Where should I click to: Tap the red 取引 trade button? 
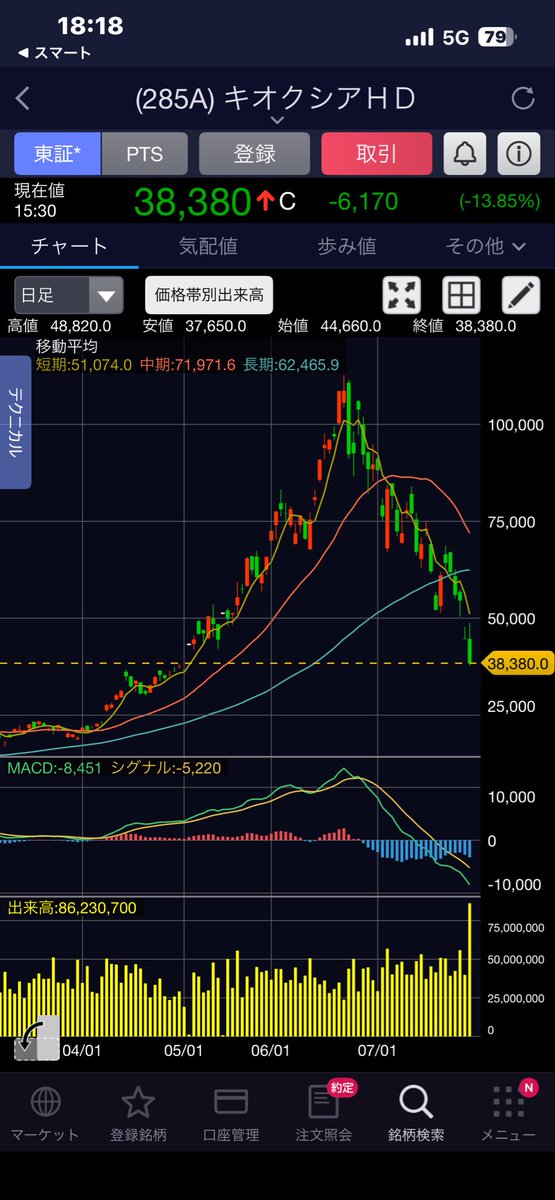pos(376,154)
